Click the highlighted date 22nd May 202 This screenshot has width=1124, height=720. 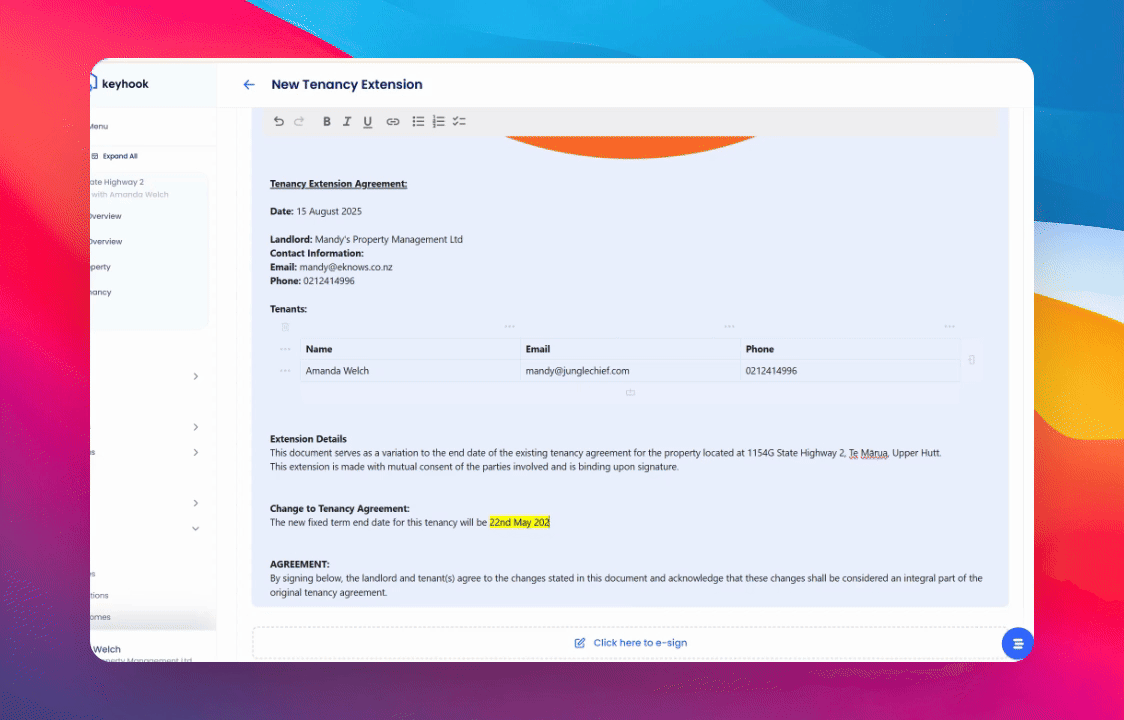tap(520, 523)
